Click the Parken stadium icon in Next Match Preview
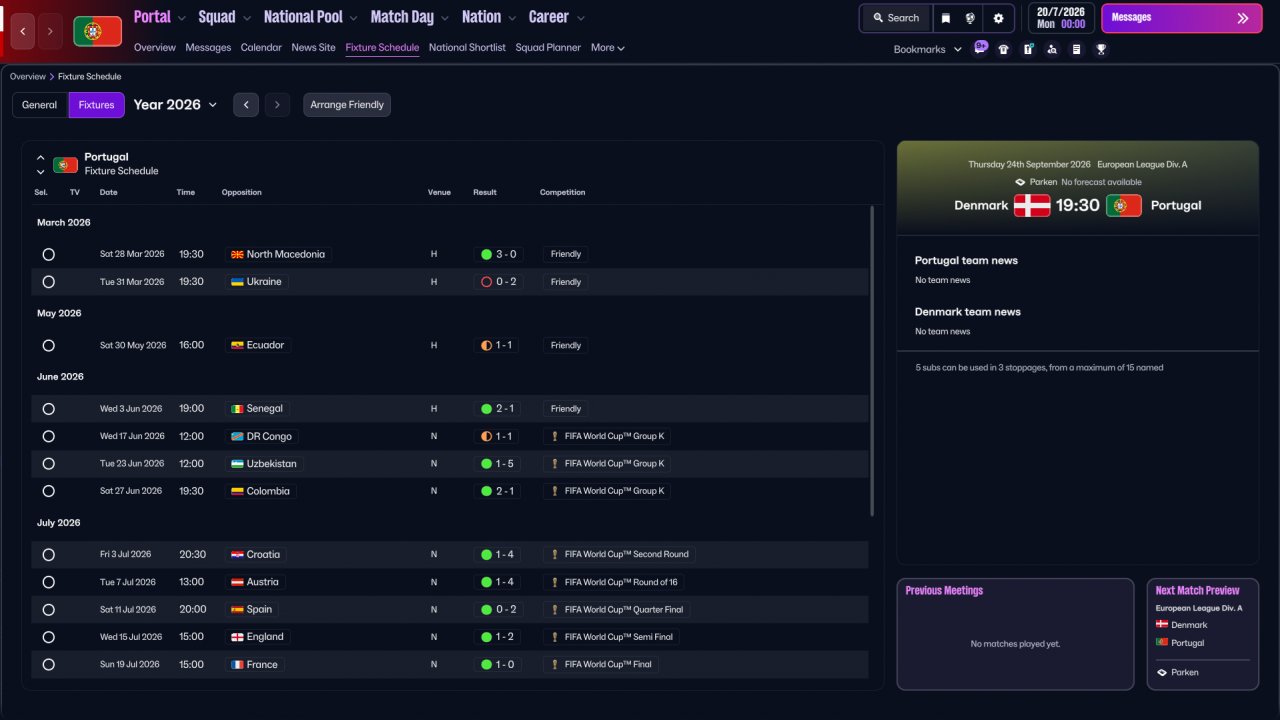 point(1161,673)
